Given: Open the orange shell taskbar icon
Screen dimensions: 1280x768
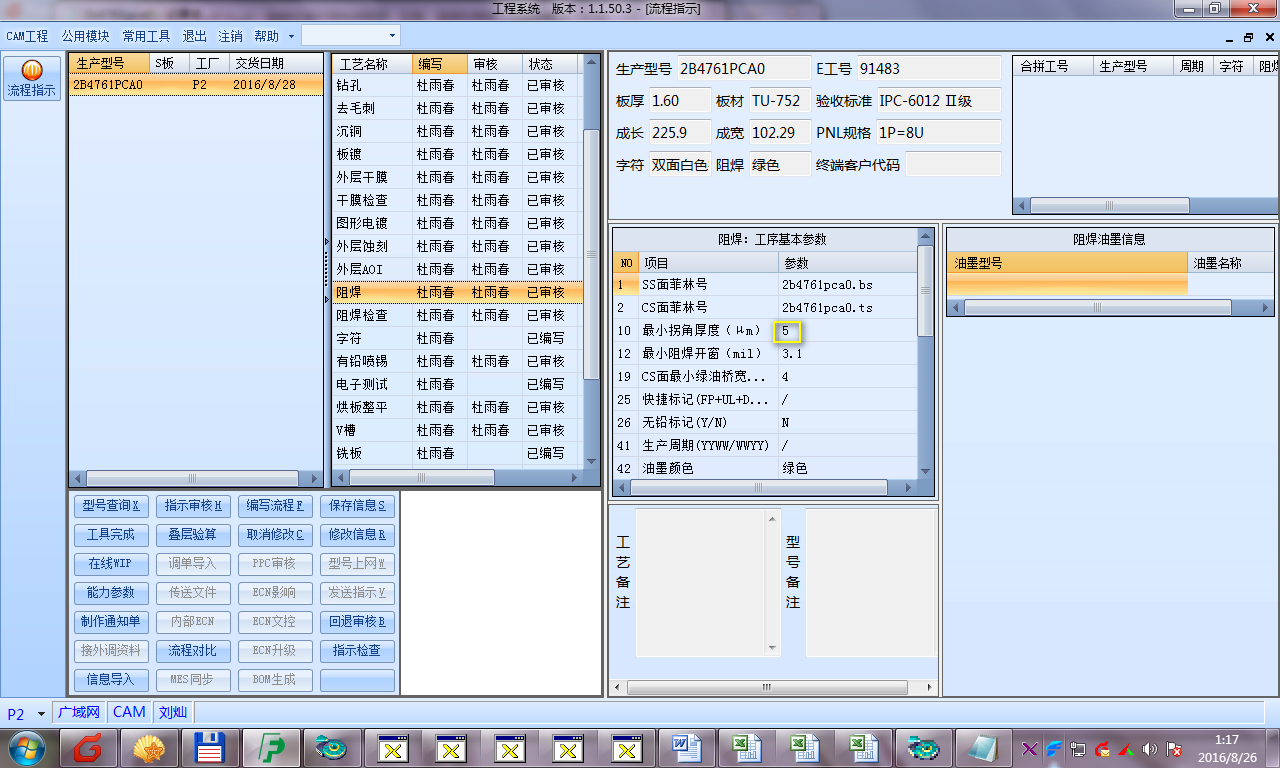Looking at the screenshot, I should (x=151, y=747).
